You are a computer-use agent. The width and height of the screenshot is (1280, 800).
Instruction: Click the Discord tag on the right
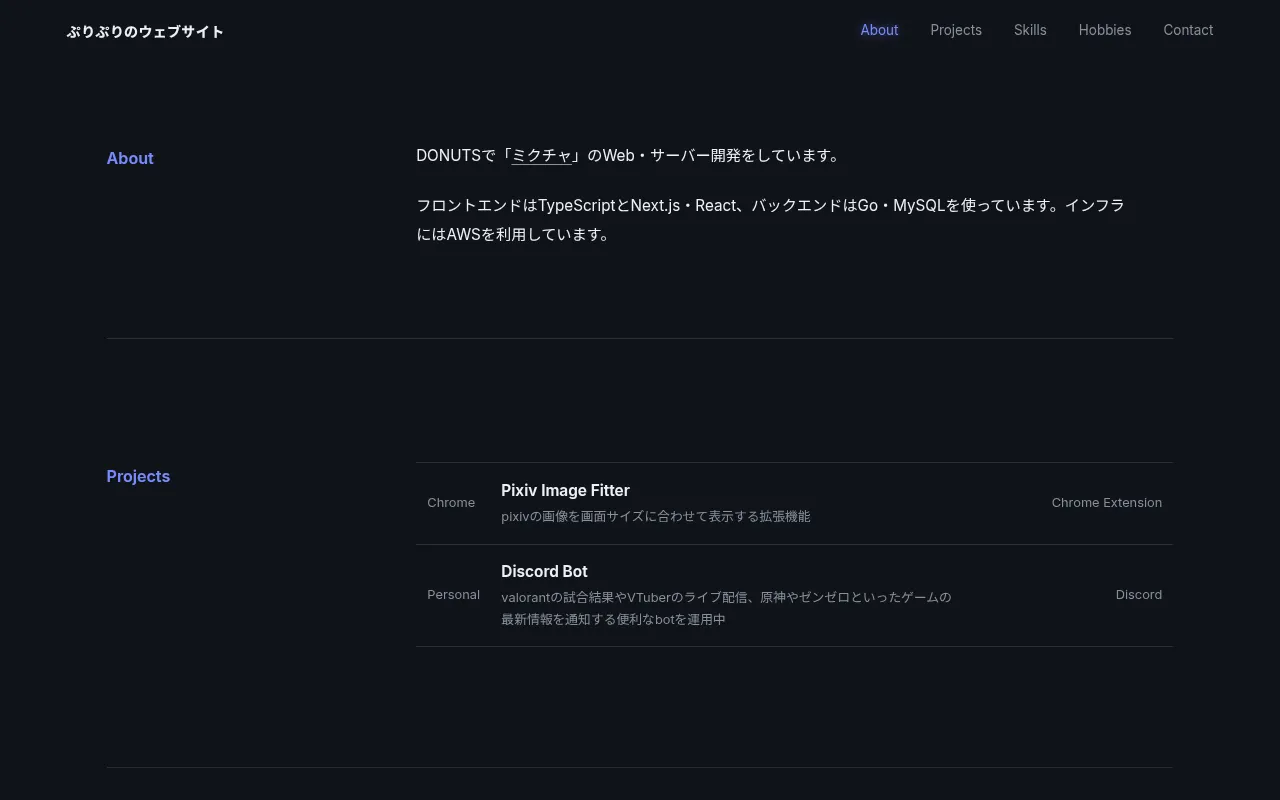pyautogui.click(x=1139, y=595)
